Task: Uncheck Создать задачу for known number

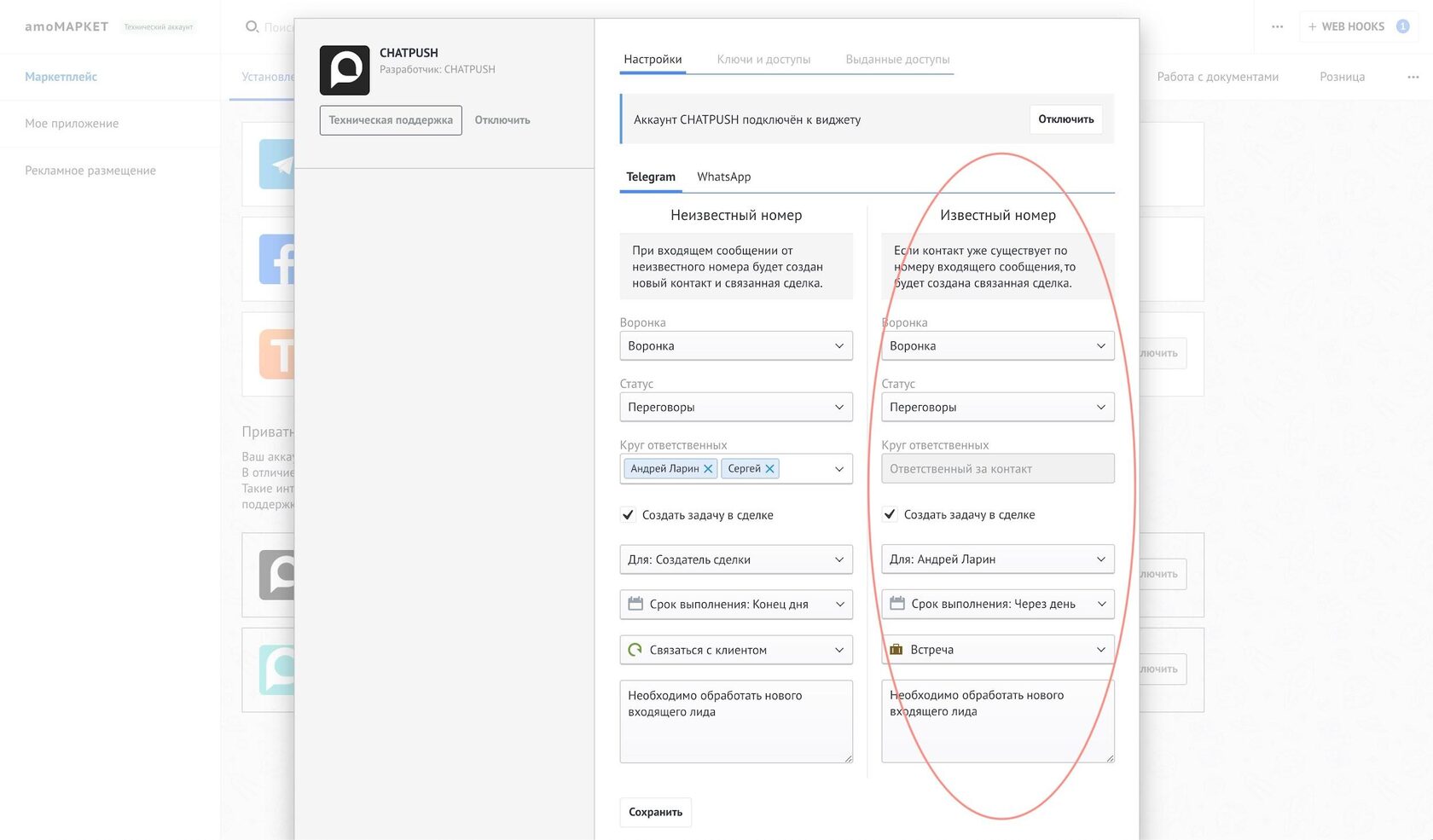Action: tap(890, 514)
